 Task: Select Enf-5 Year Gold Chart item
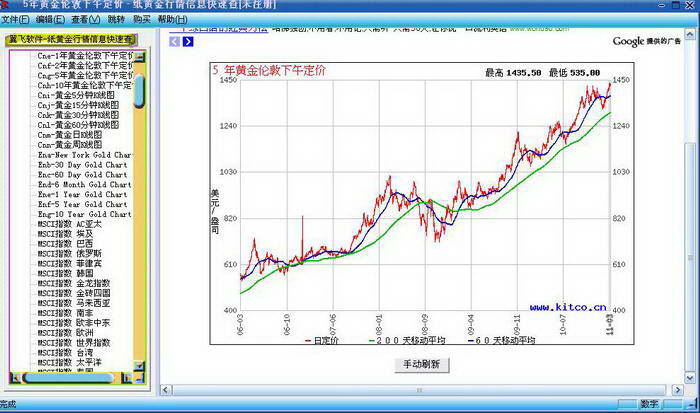pos(83,204)
